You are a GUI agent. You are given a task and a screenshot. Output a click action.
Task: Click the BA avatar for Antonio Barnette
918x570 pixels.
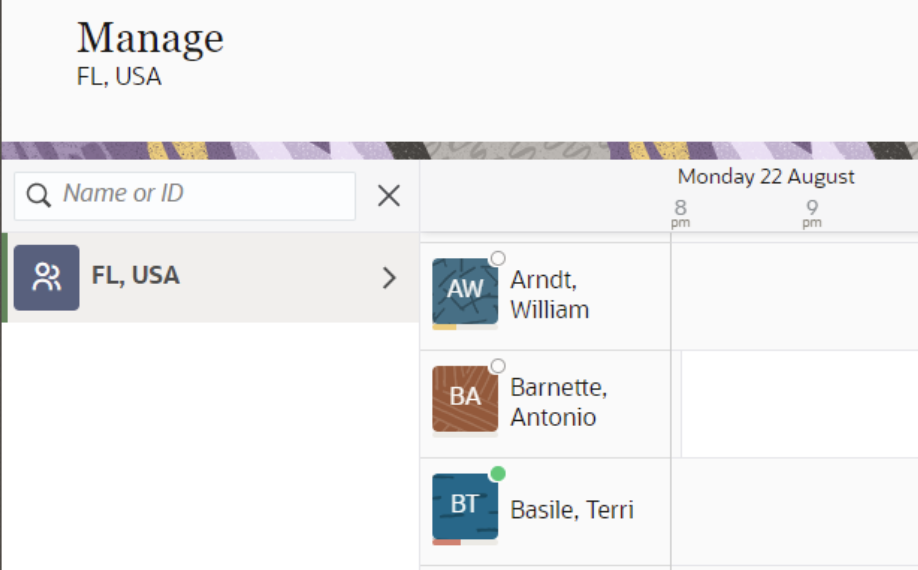tap(464, 397)
